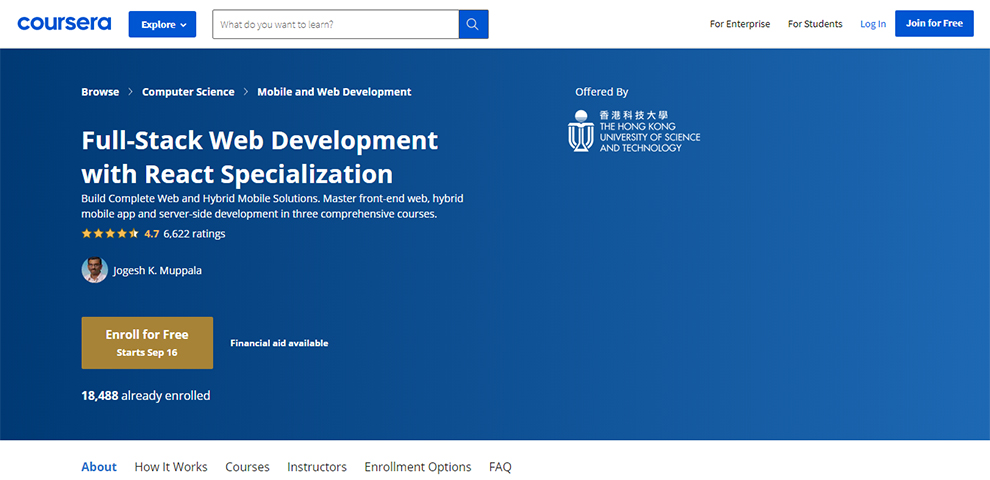
Task: Switch to the Courses tab
Action: coord(248,467)
